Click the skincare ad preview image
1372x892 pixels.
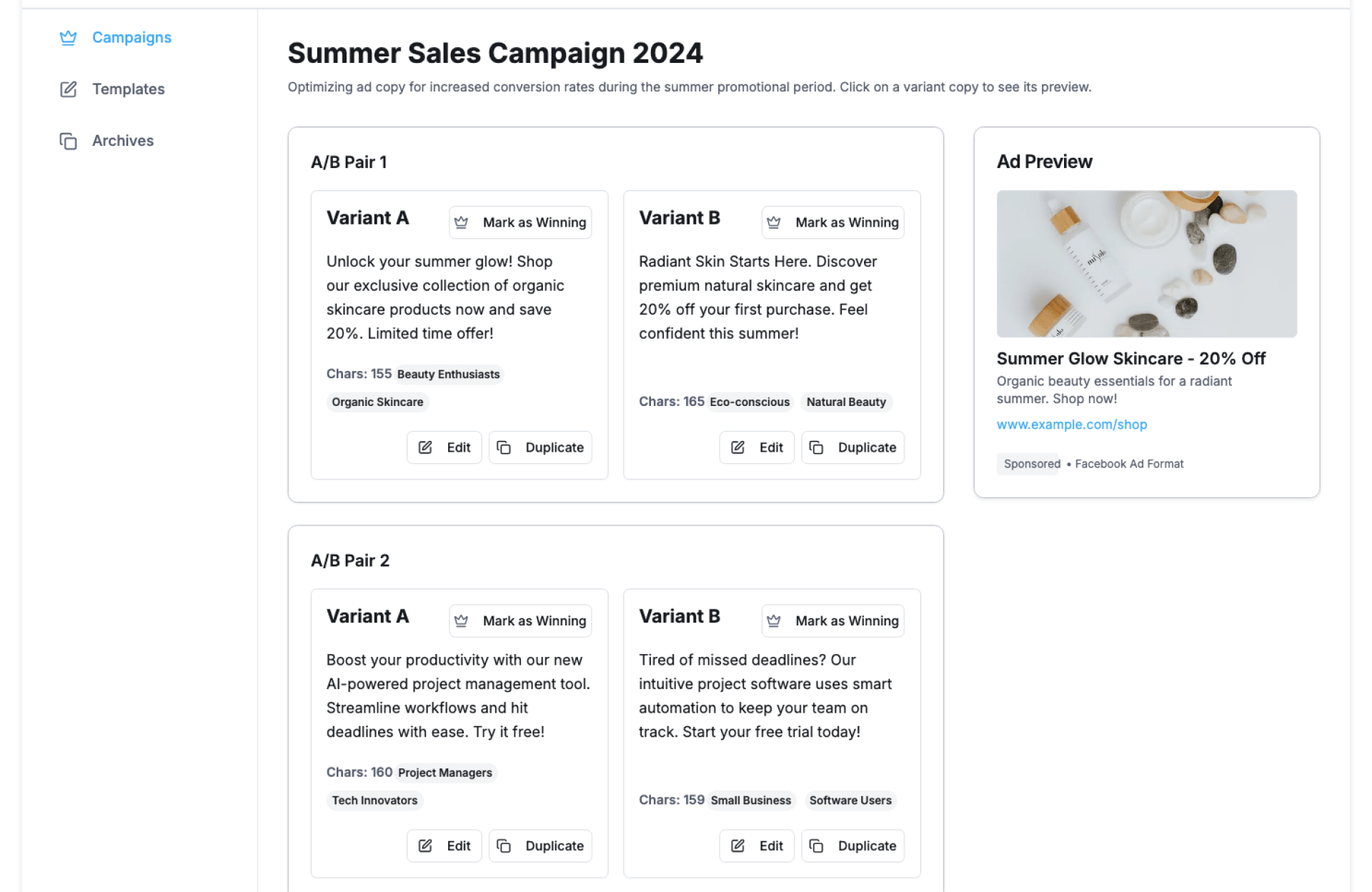coord(1146,264)
